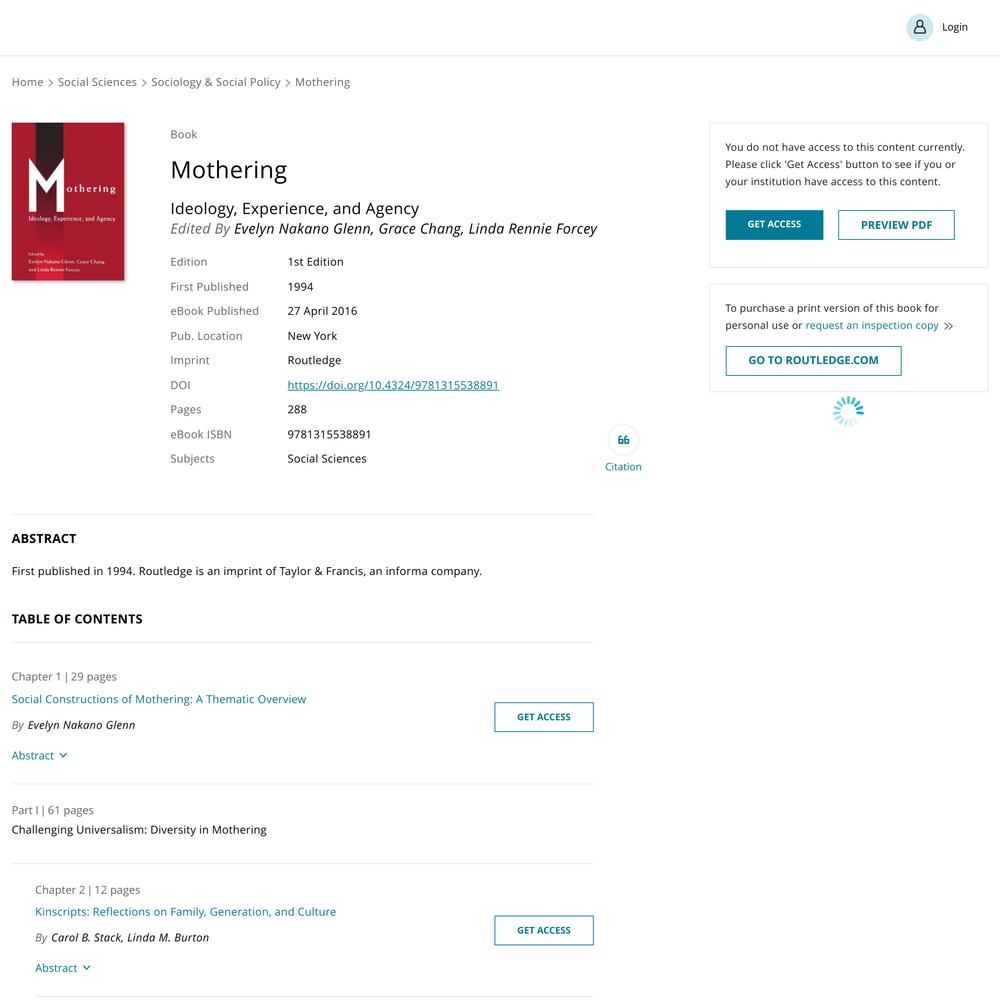Screen dimensions: 1000x1000
Task: Open the DOI link for the book
Action: pyautogui.click(x=393, y=385)
